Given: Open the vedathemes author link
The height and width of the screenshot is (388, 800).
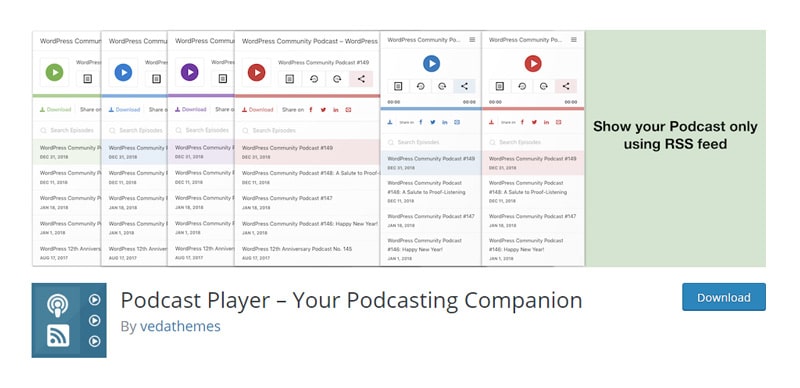Looking at the screenshot, I should pyautogui.click(x=180, y=326).
